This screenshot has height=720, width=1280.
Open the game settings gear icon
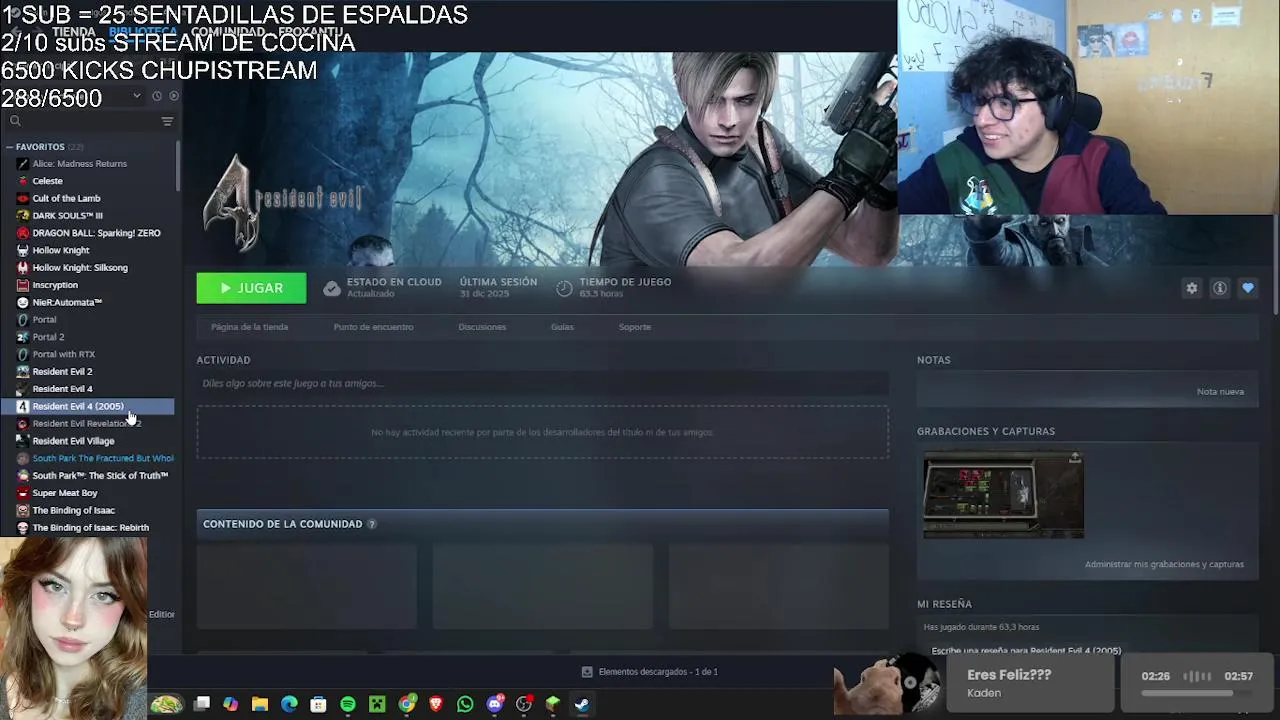(1192, 288)
